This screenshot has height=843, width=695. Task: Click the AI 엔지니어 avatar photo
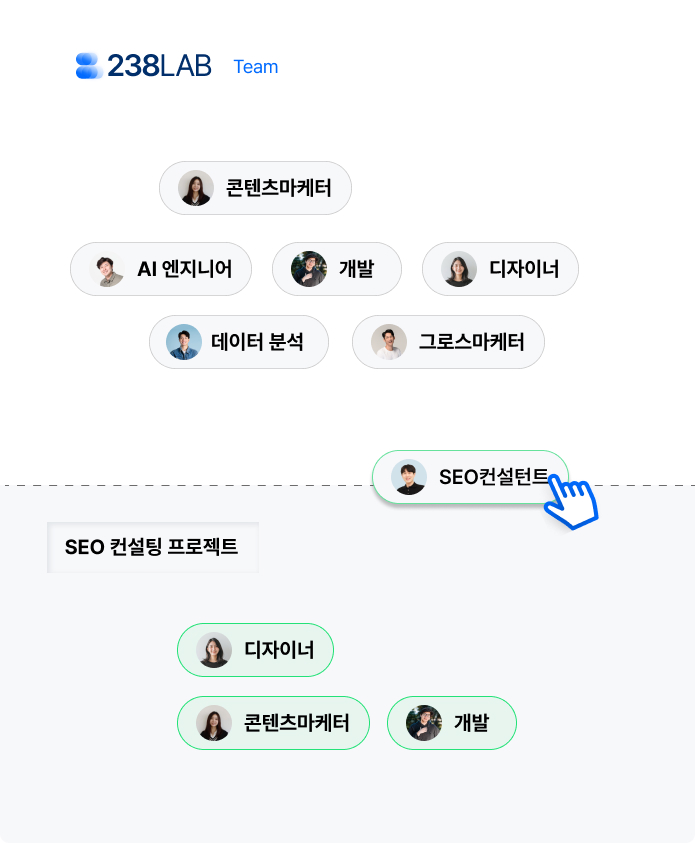pos(106,269)
